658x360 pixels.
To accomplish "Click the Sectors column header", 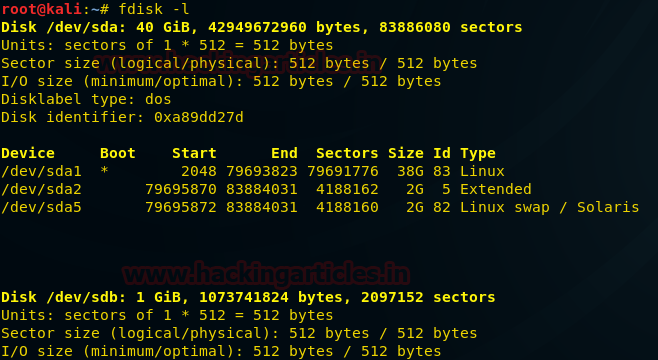I will [347, 153].
